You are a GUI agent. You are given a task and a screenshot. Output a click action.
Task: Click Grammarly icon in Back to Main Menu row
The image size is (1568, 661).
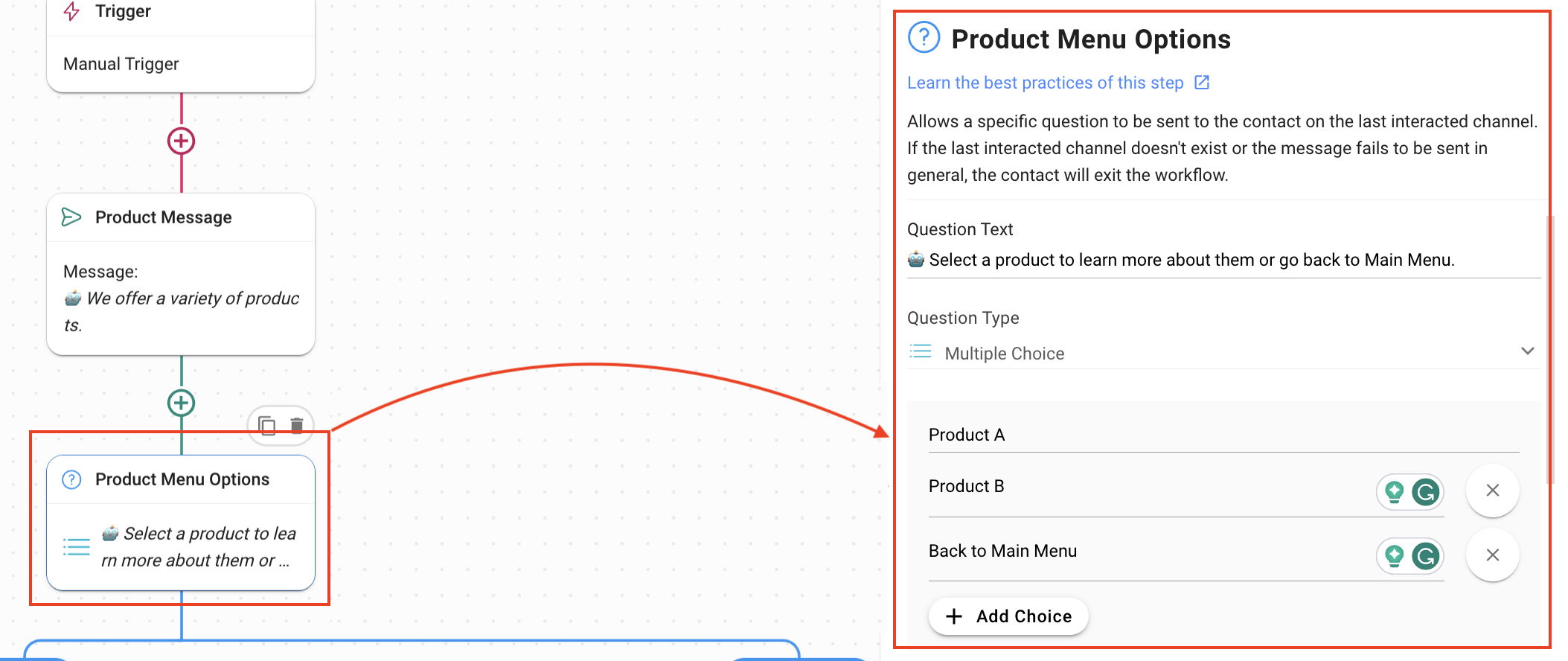click(1425, 556)
